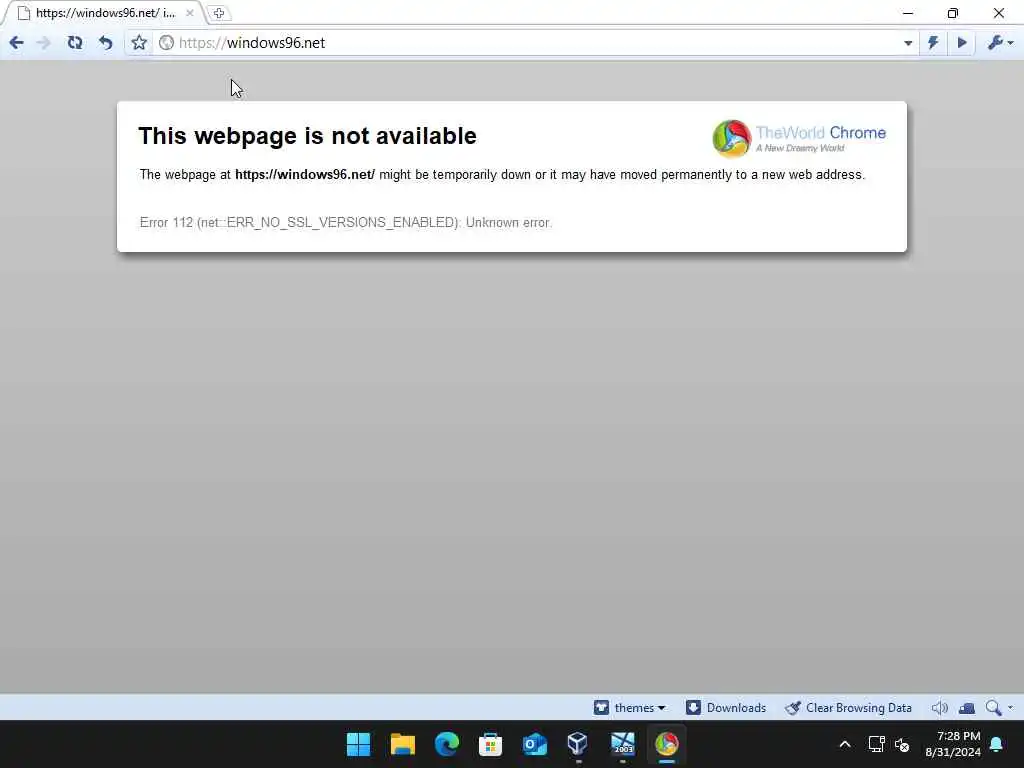Image resolution: width=1024 pixels, height=768 pixels.
Task: Click the forward navigation arrow
Action: (x=44, y=43)
